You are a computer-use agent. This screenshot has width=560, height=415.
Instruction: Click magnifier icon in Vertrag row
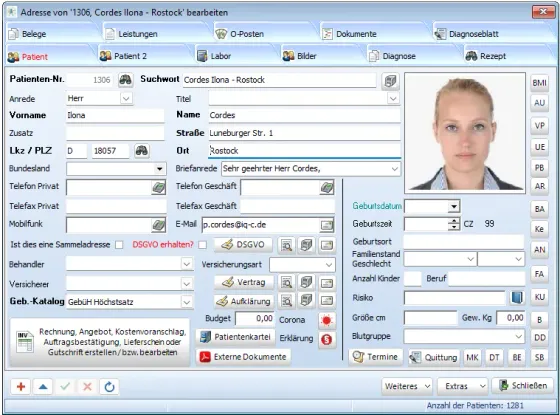click(286, 282)
